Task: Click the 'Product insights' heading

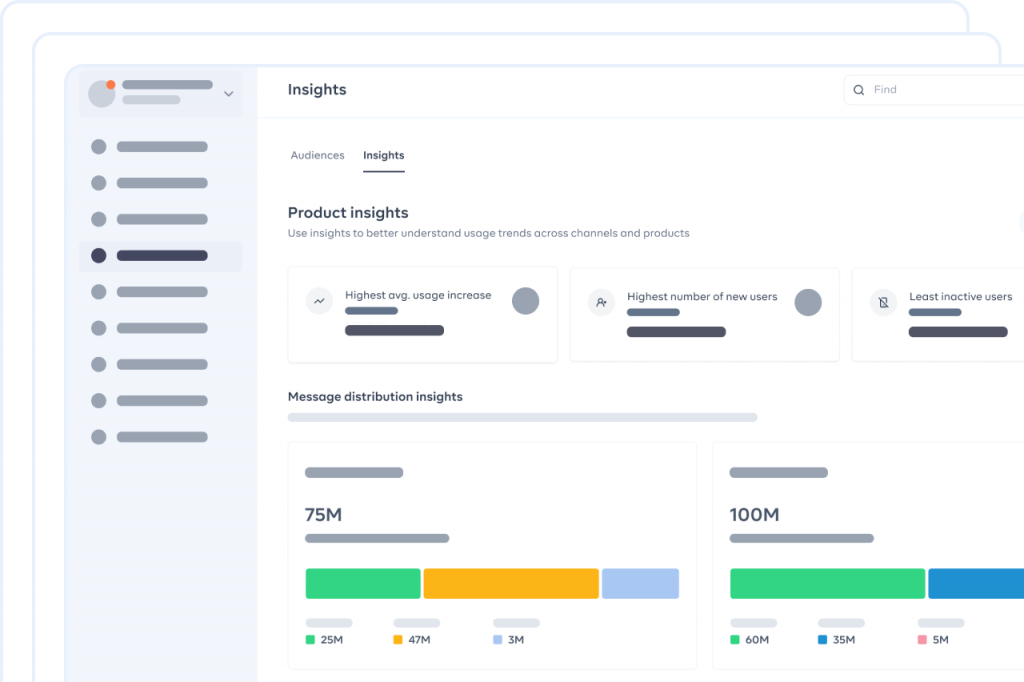Action: tap(348, 213)
